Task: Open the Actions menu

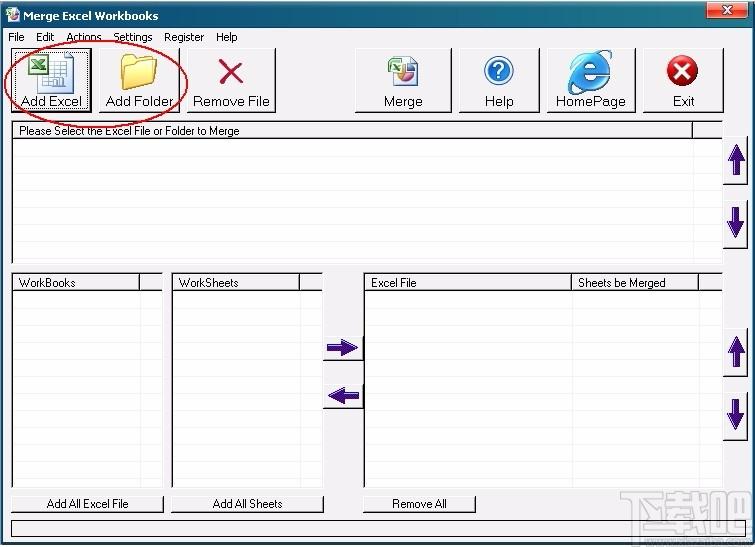Action: 84,37
